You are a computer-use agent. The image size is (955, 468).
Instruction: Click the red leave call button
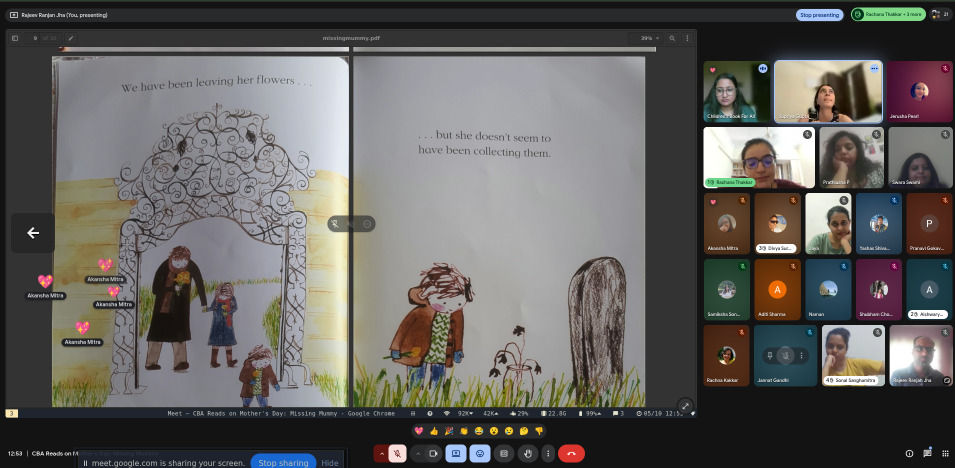571,453
